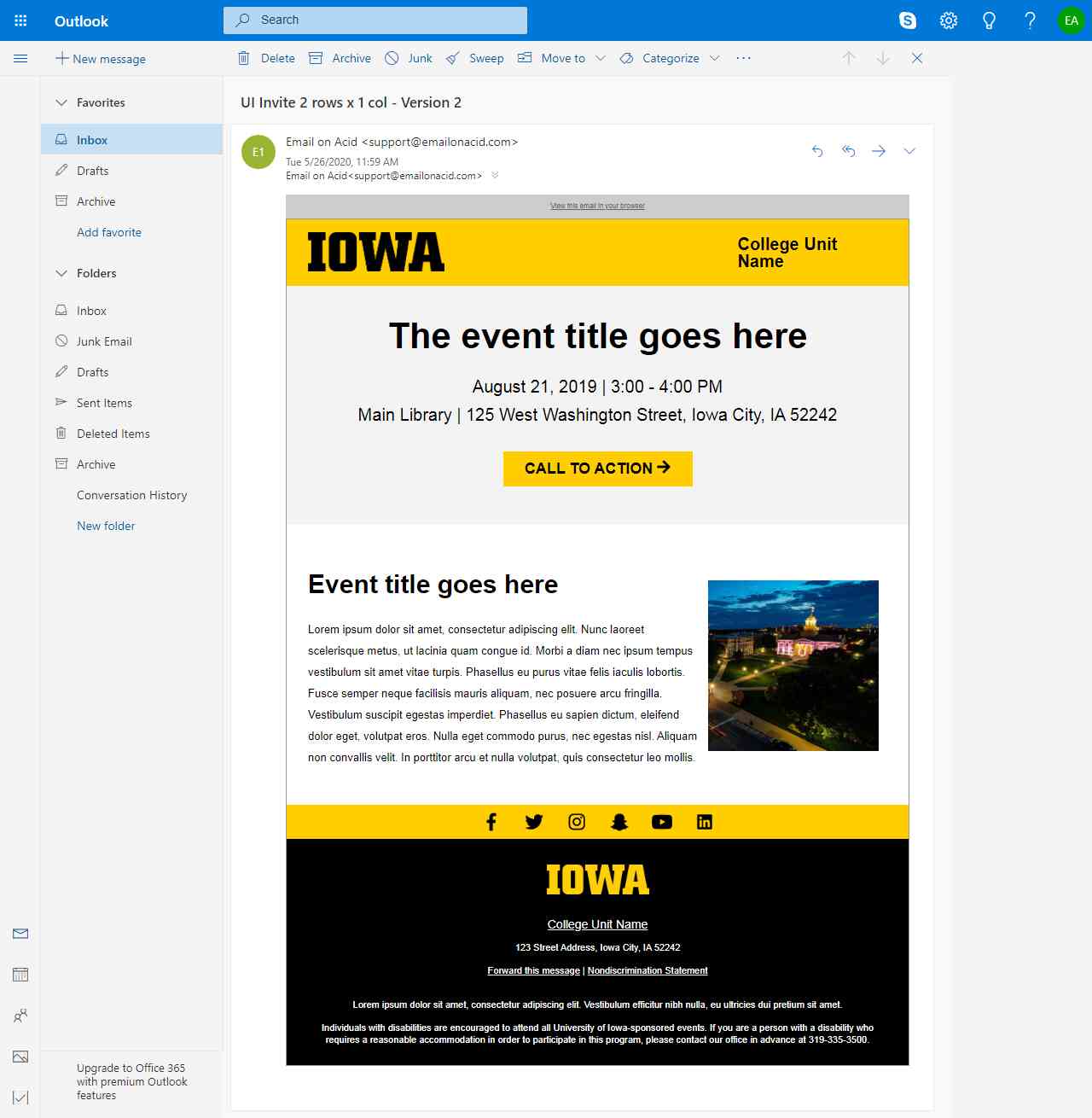Click the Add favorite link
Image resolution: width=1092 pixels, height=1118 pixels.
[109, 232]
